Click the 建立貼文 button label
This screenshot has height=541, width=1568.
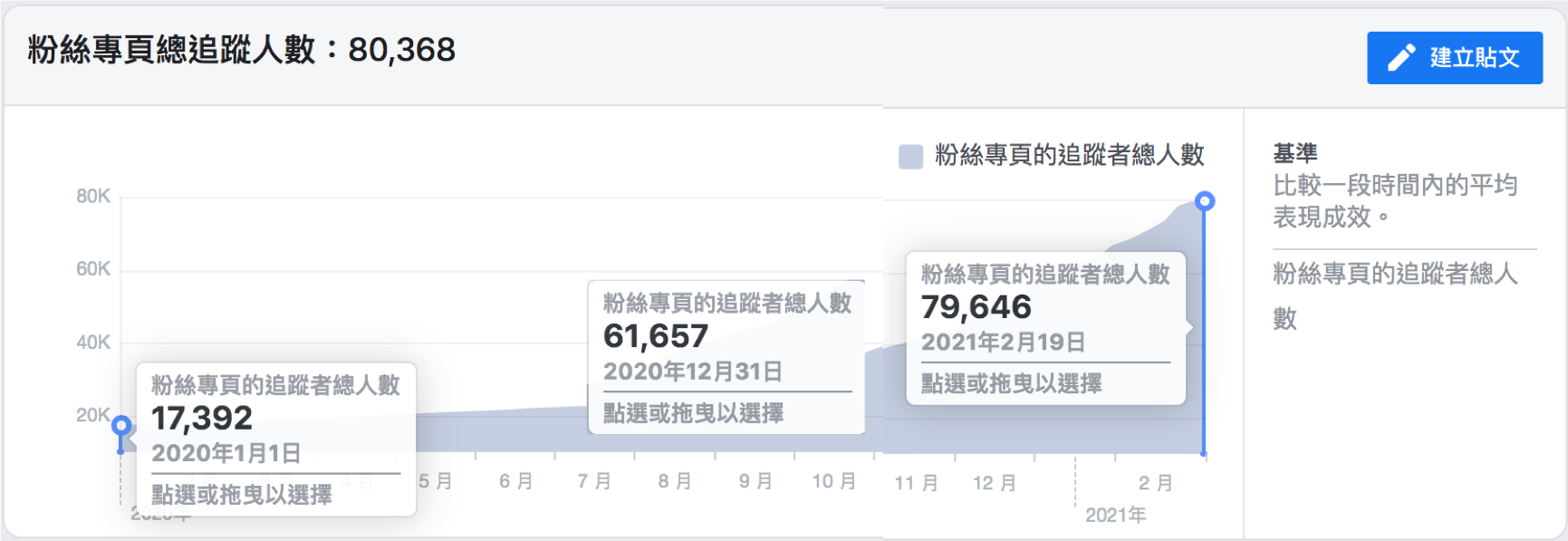point(1474,58)
